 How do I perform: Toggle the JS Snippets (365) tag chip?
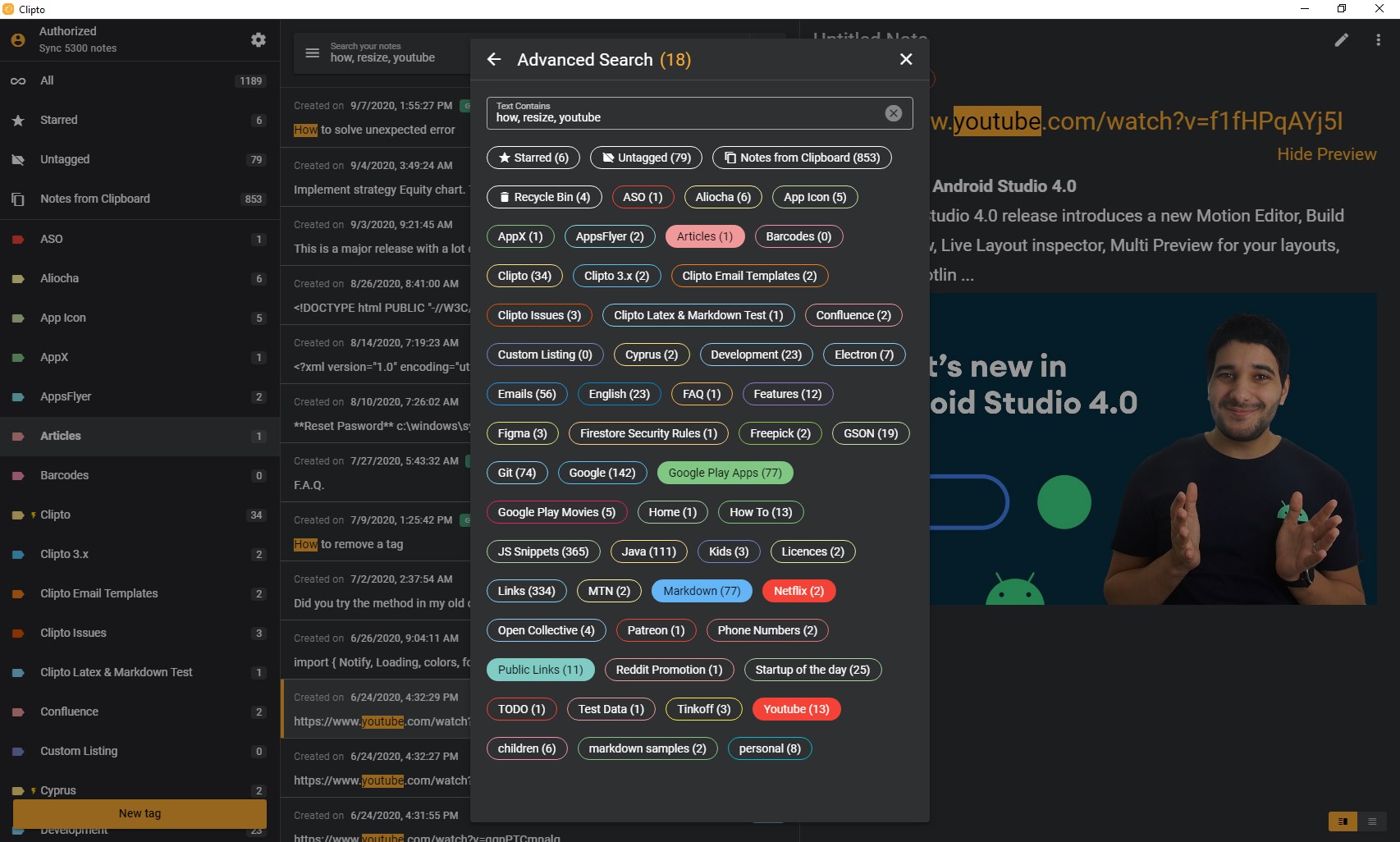pyautogui.click(x=543, y=551)
